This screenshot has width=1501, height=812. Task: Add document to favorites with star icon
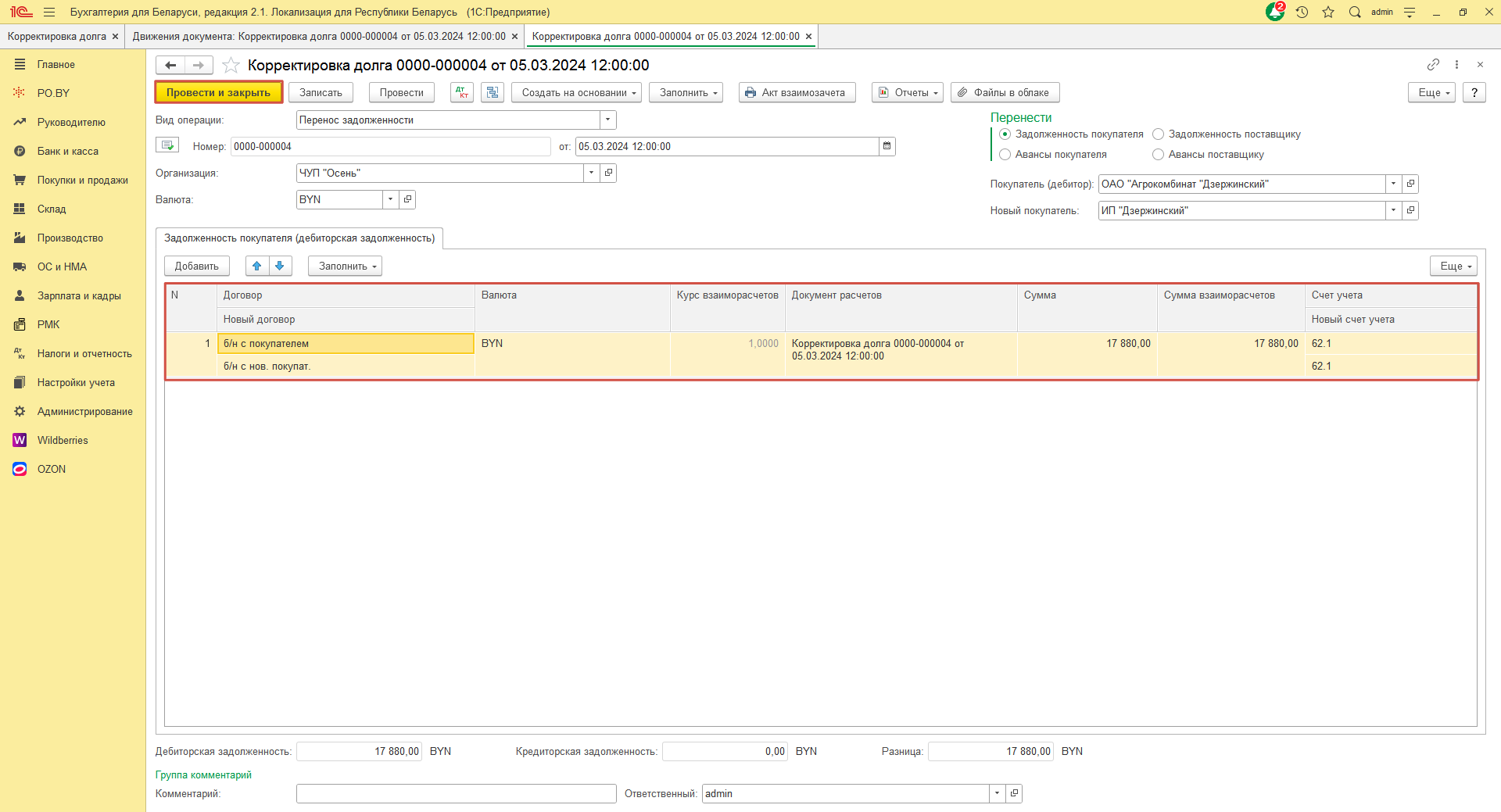coord(231,65)
